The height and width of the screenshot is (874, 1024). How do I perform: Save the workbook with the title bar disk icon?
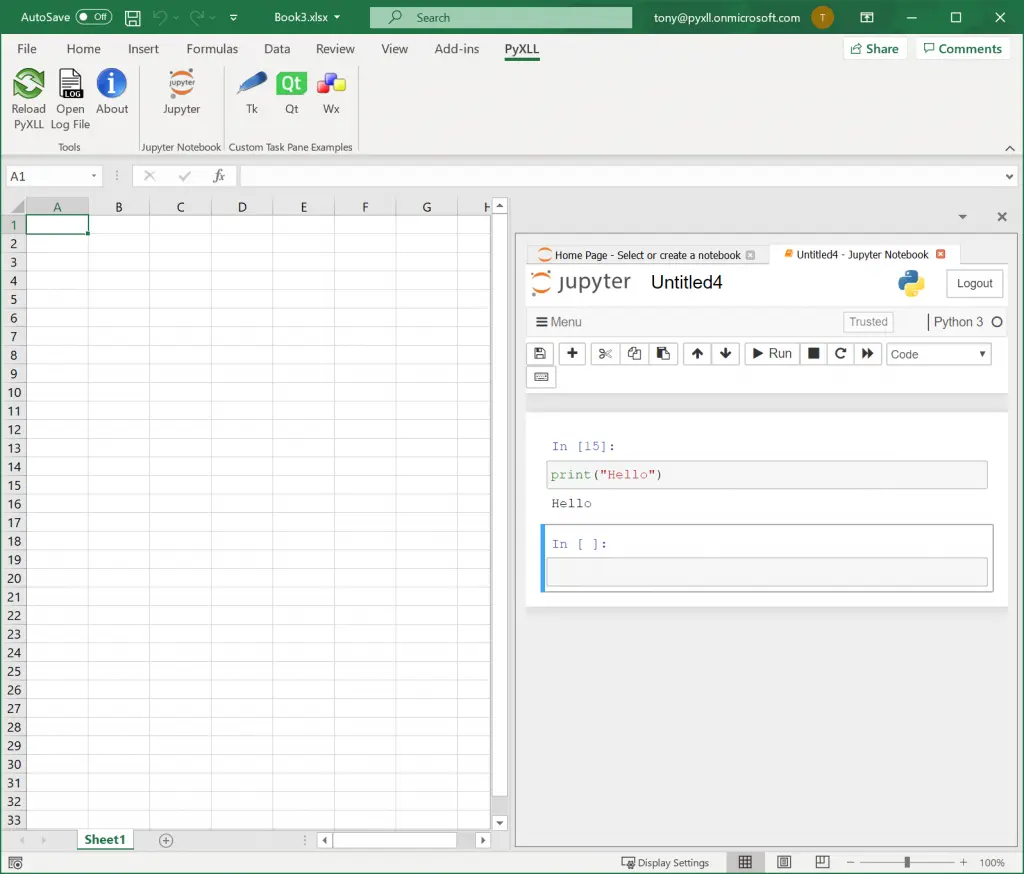133,18
